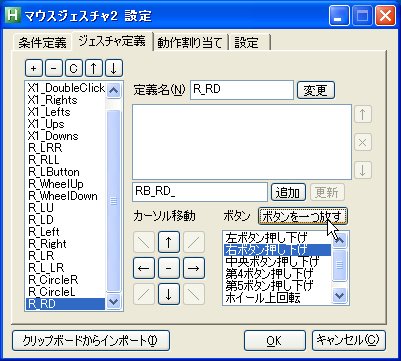401x361 pixels.
Task: Switch to the ジェスチャ定義 tab
Action: pyautogui.click(x=112, y=41)
